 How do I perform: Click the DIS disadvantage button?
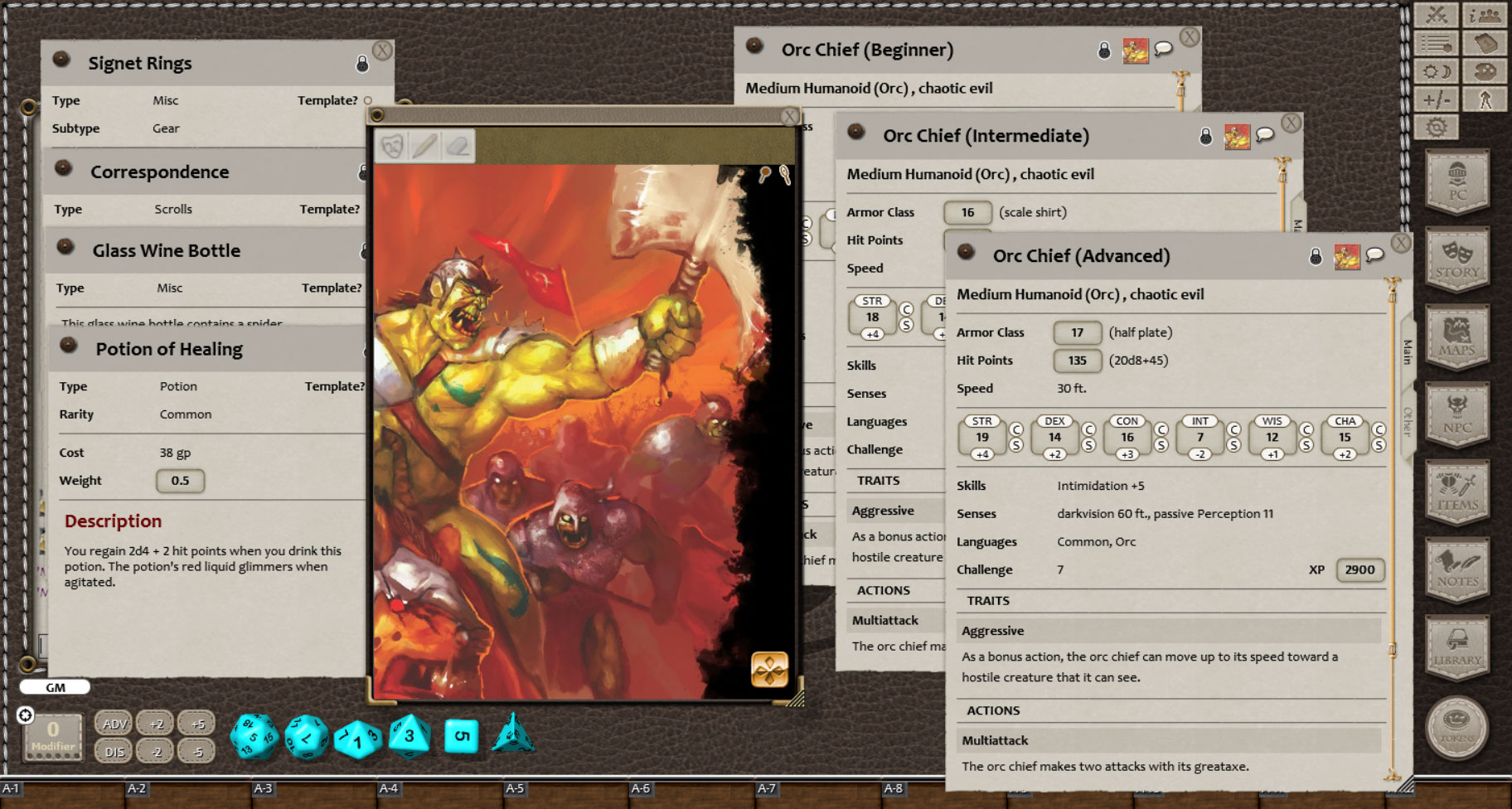click(114, 752)
